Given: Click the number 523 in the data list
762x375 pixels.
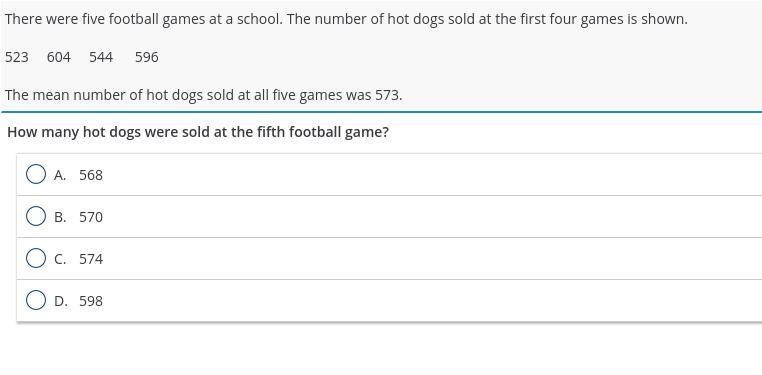Looking at the screenshot, I should tap(17, 57).
